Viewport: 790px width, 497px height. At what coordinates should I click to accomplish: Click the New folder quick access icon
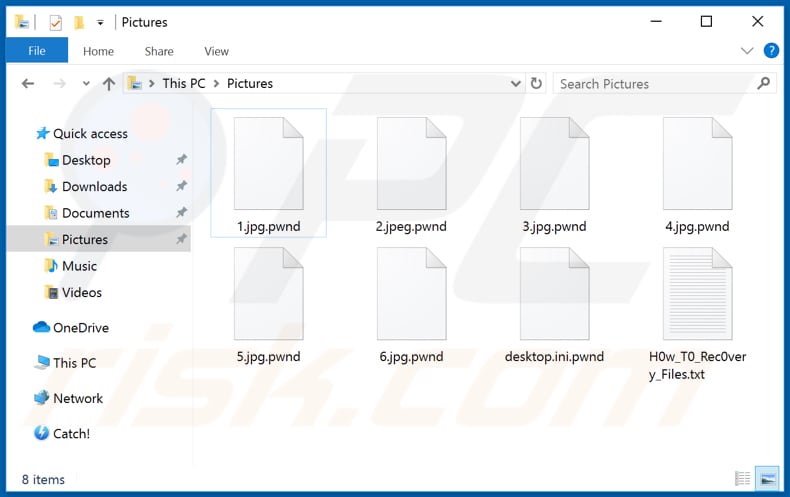click(x=79, y=22)
